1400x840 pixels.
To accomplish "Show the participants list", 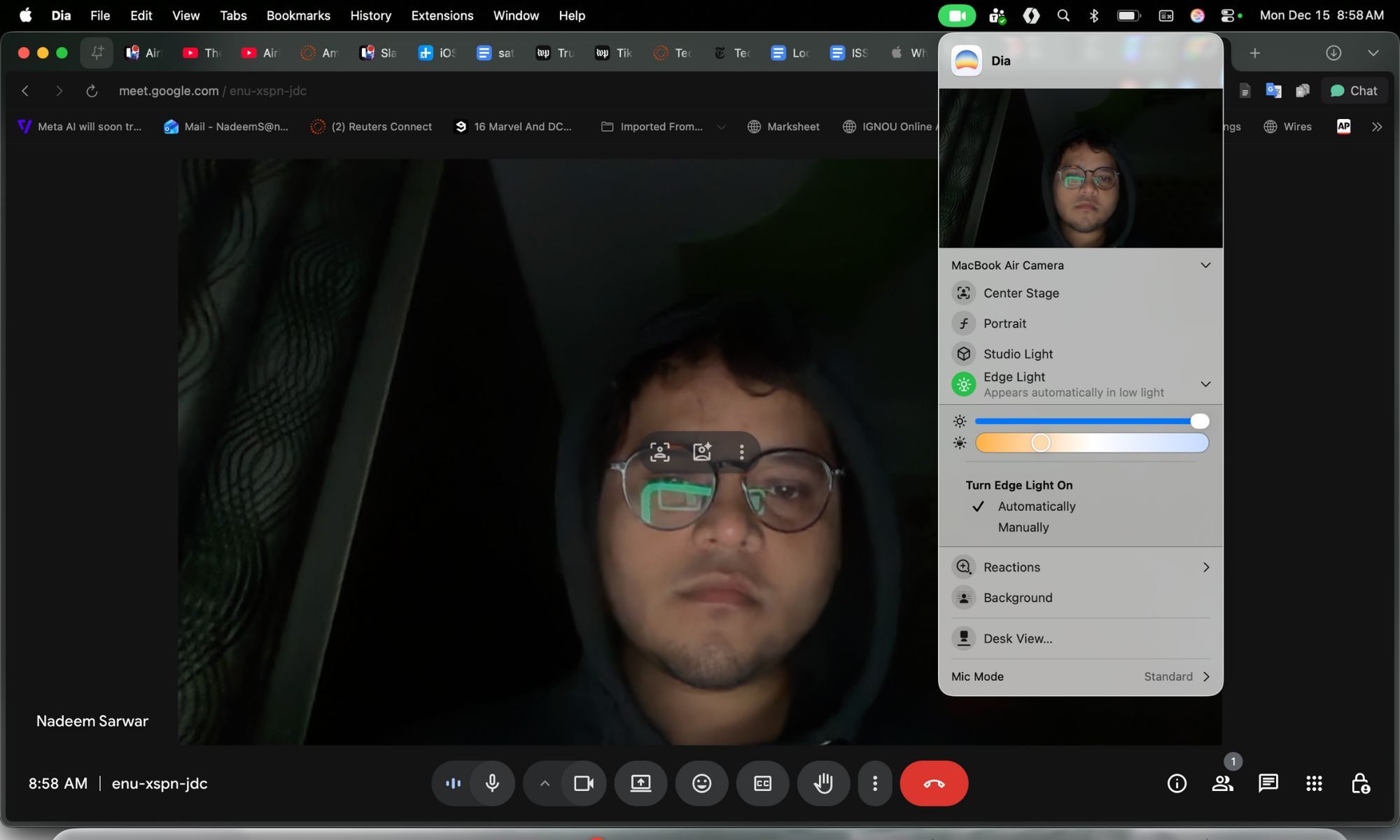I will (x=1222, y=783).
